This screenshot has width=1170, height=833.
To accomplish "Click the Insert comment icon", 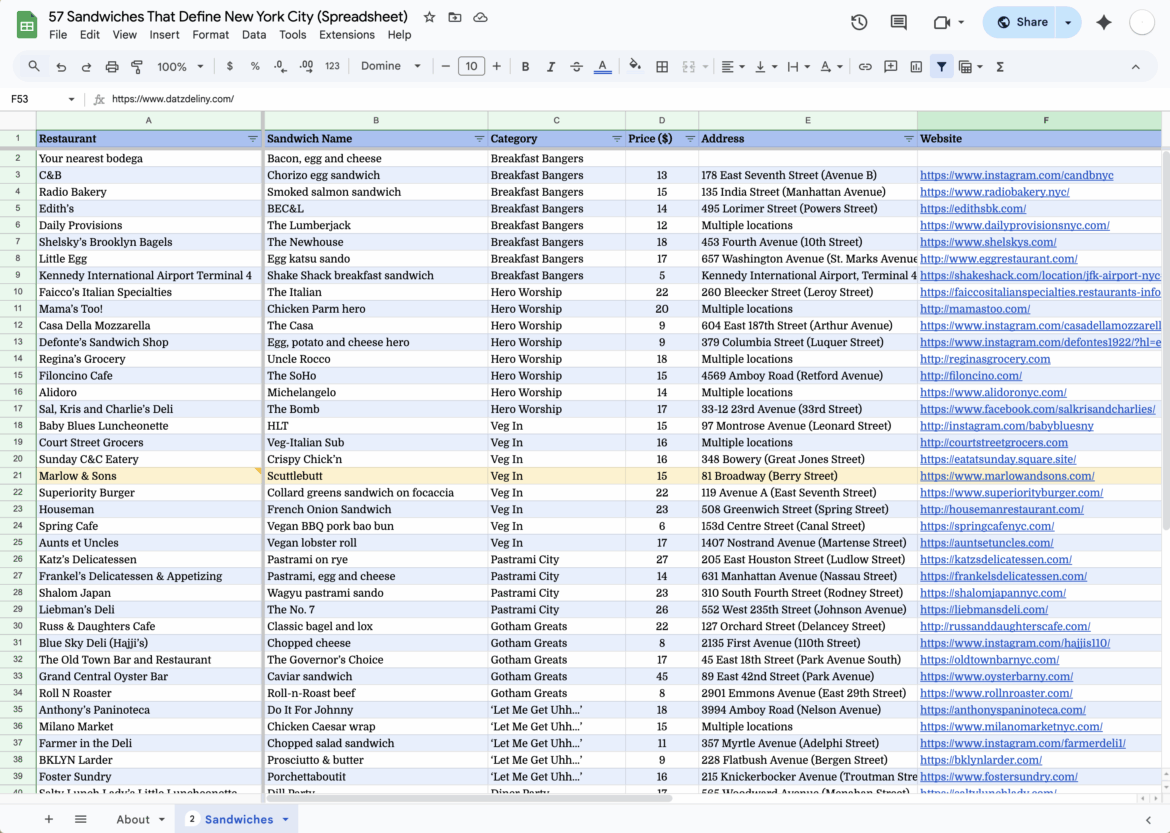I will coord(890,66).
